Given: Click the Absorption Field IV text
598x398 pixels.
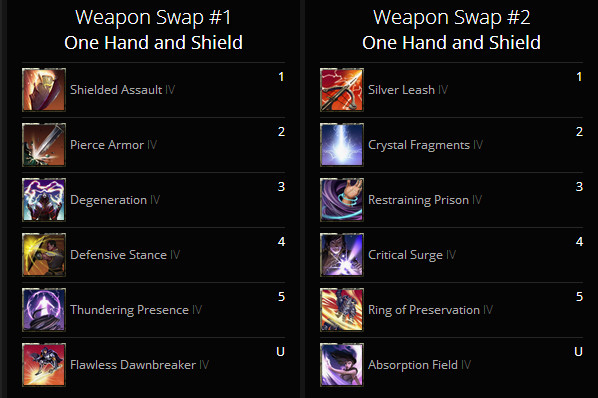Looking at the screenshot, I should coord(419,365).
